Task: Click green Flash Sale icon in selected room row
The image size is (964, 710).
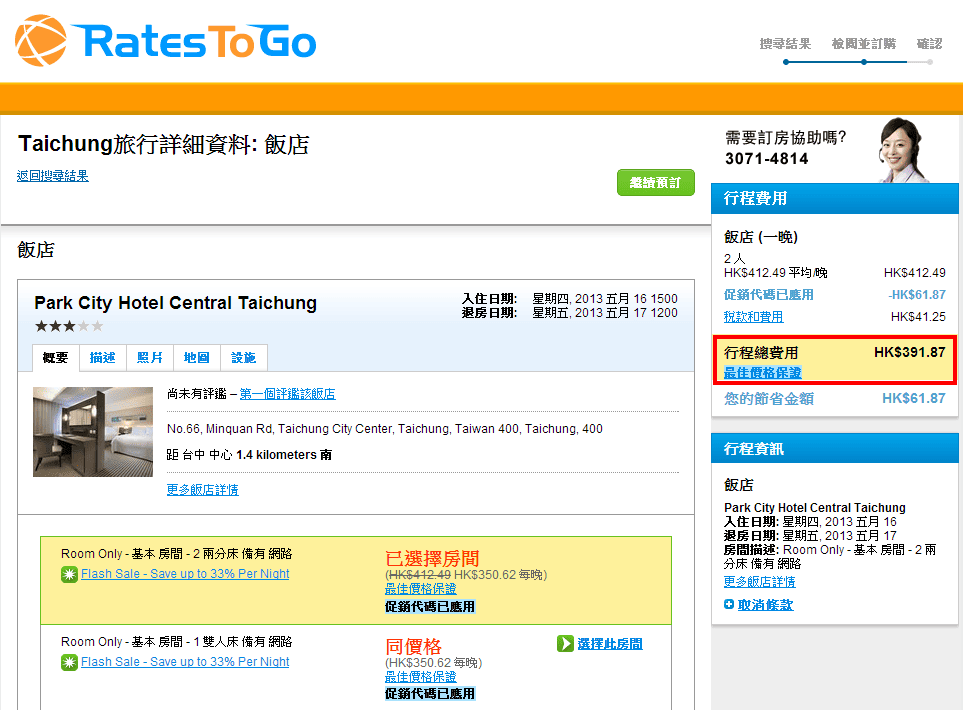Action: pyautogui.click(x=69, y=574)
